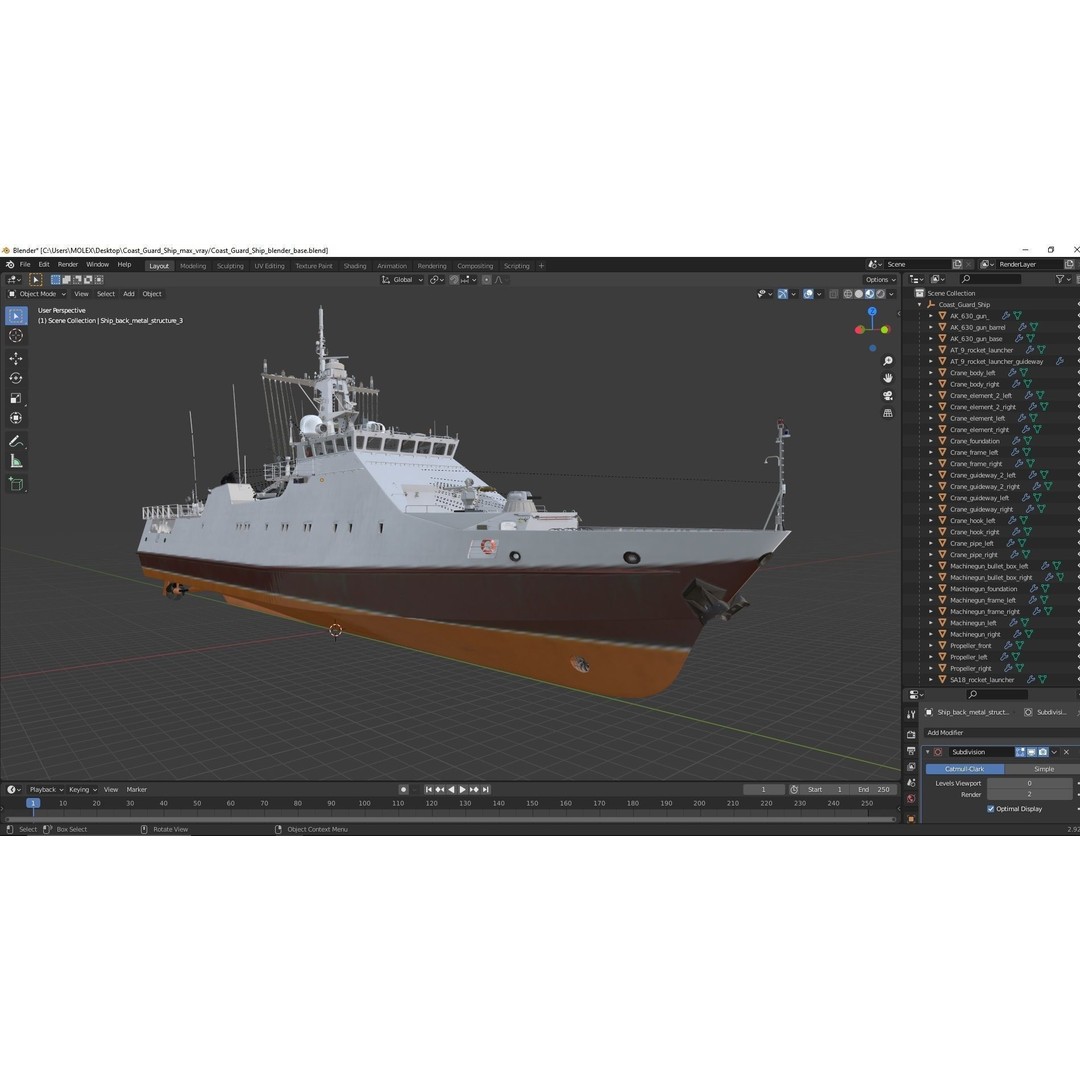Click the pan view hand icon

tap(888, 378)
